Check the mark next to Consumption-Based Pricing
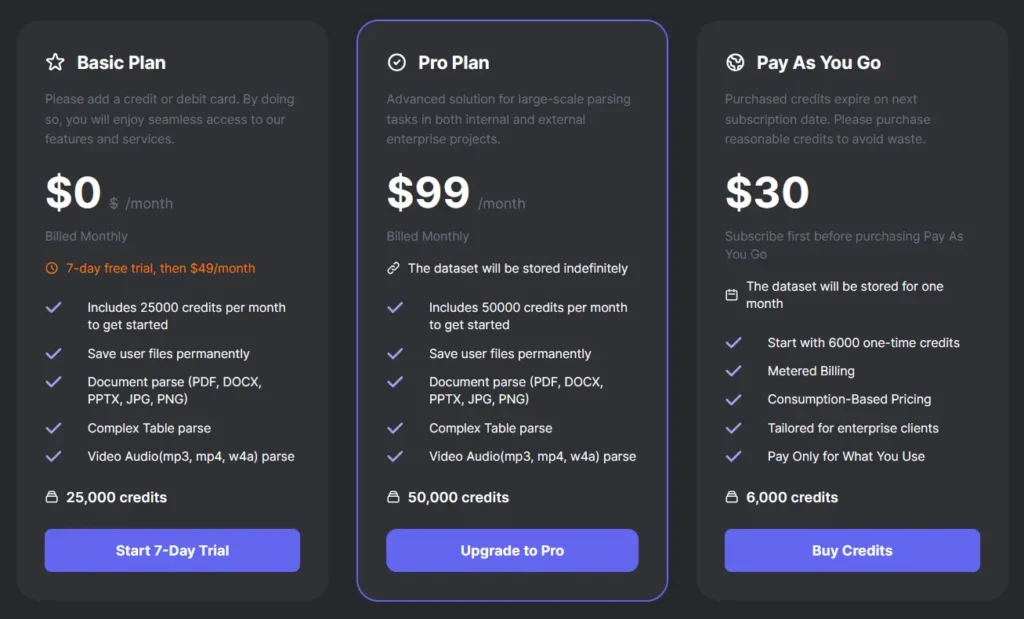The width and height of the screenshot is (1024, 619). (735, 399)
